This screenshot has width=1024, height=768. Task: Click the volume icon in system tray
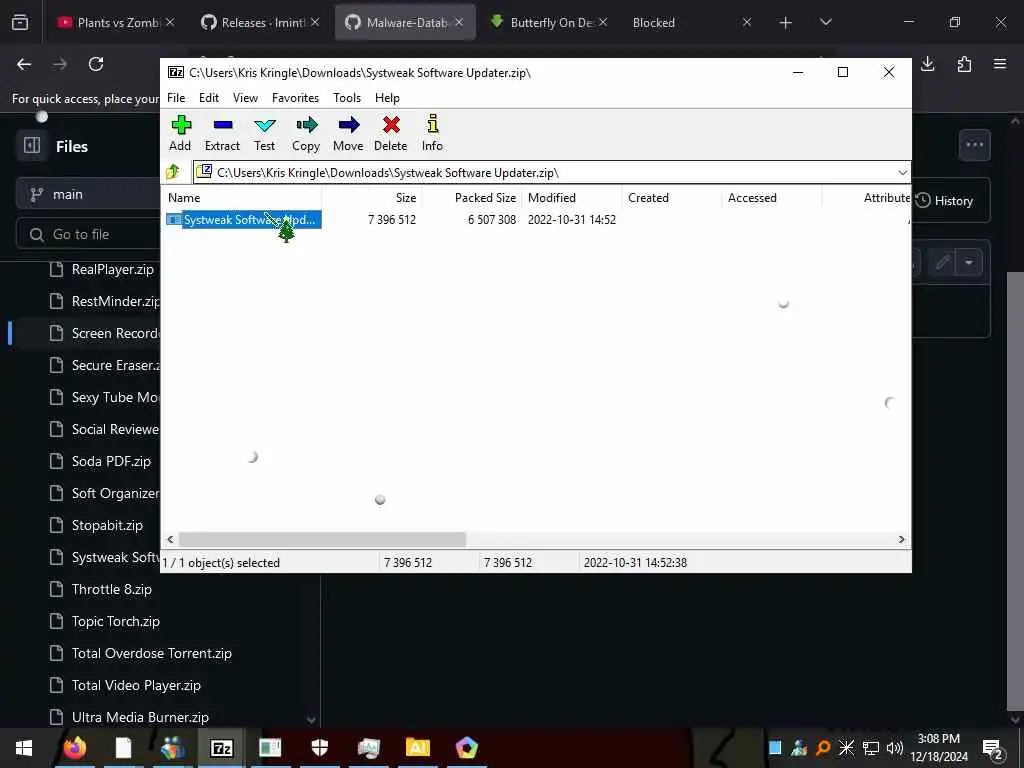895,748
